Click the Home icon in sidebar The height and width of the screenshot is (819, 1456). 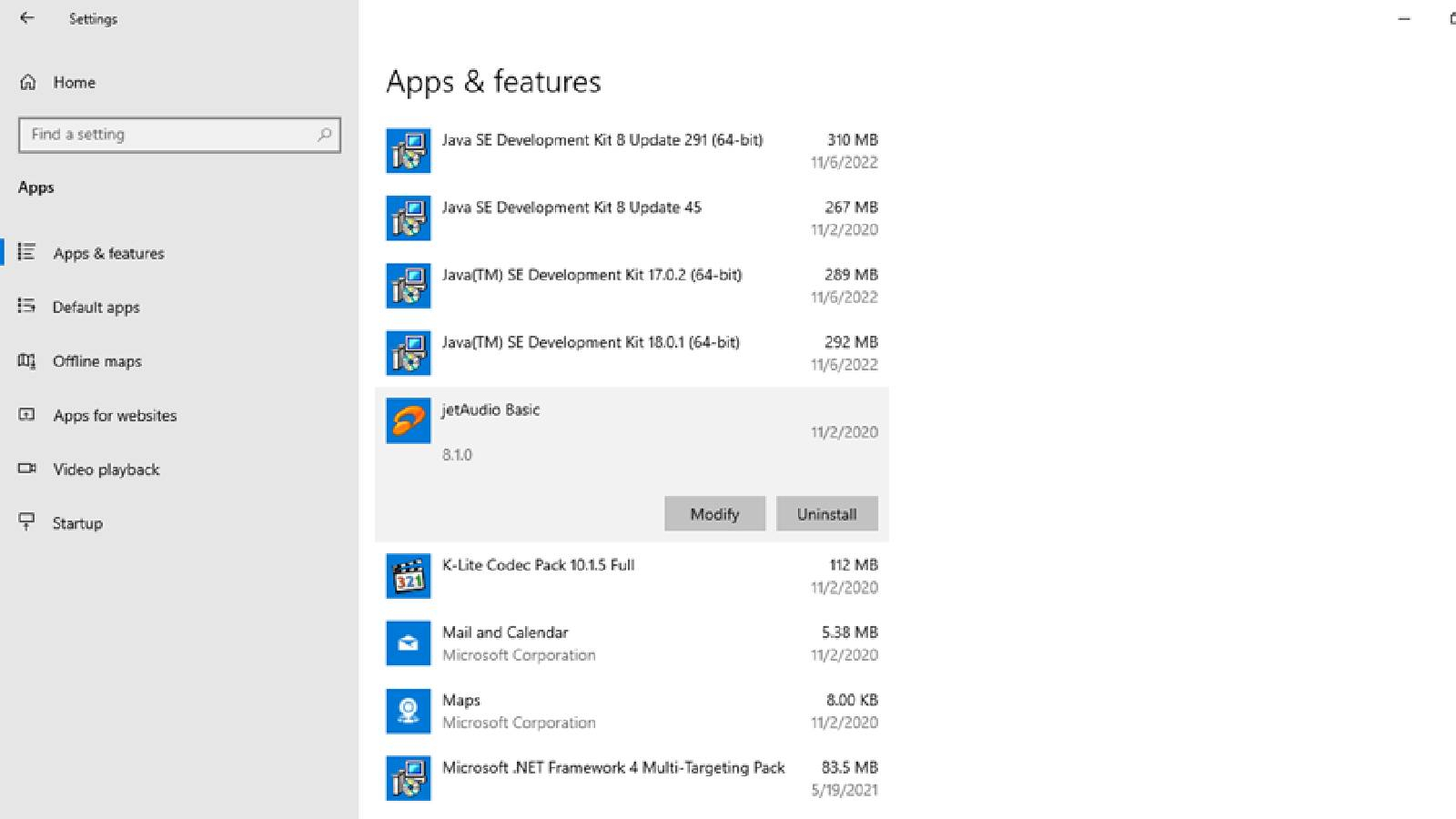28,82
